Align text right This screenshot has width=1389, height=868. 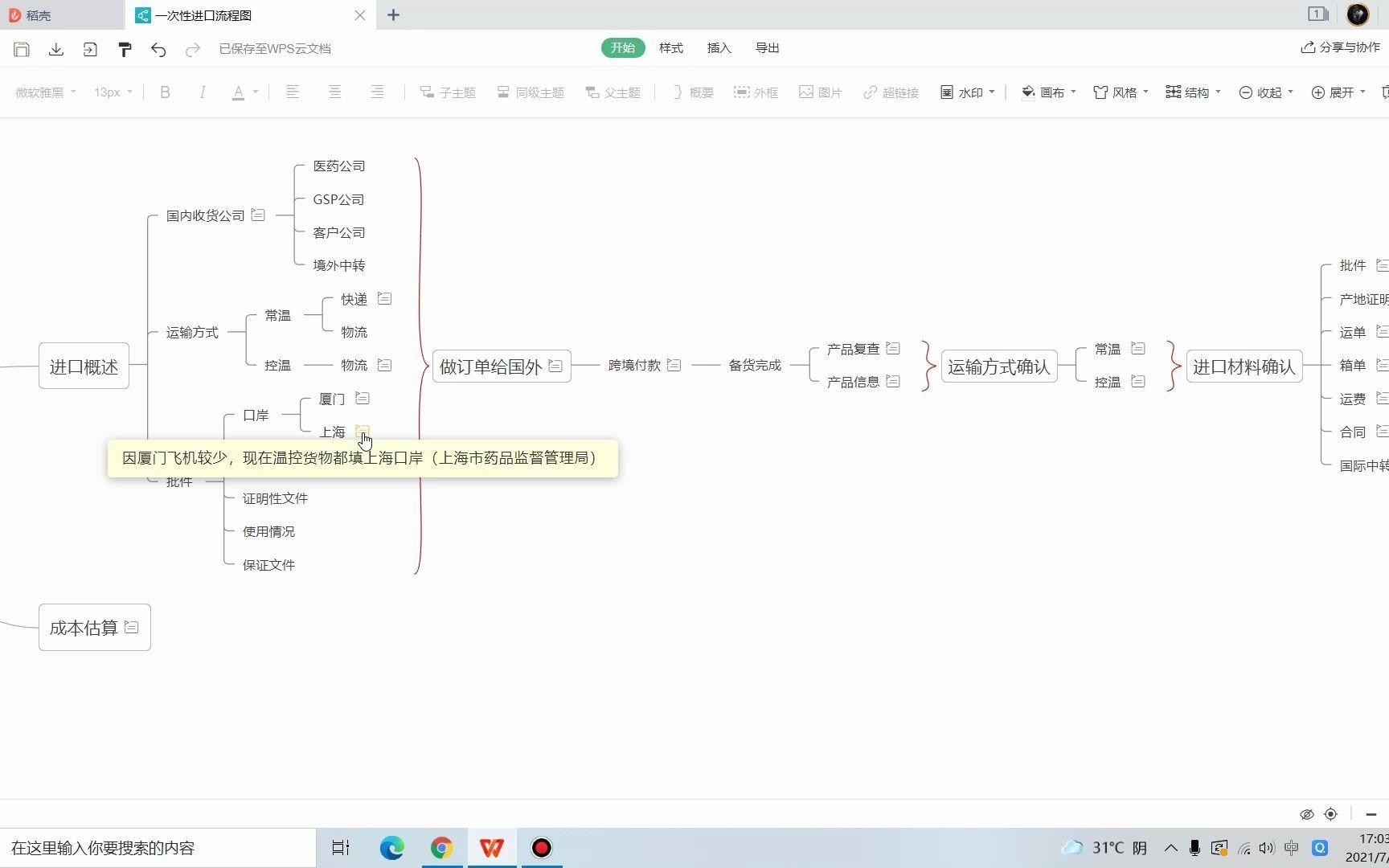(376, 92)
